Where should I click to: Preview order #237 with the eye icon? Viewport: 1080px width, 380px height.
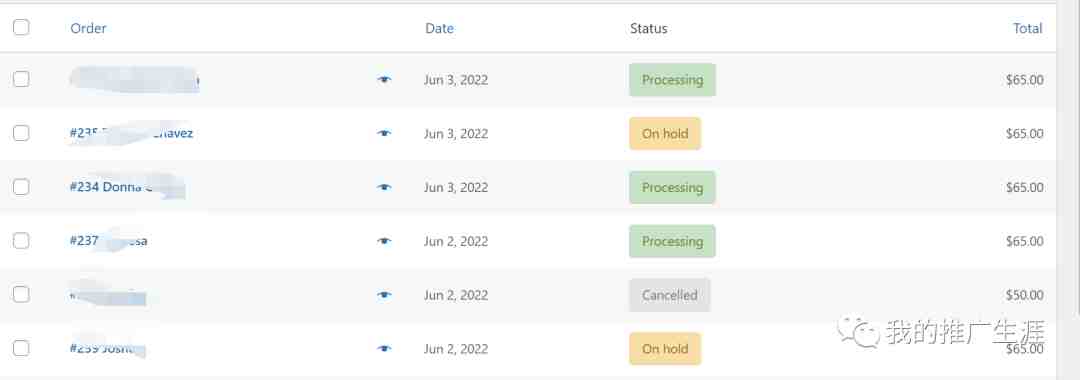(x=384, y=241)
